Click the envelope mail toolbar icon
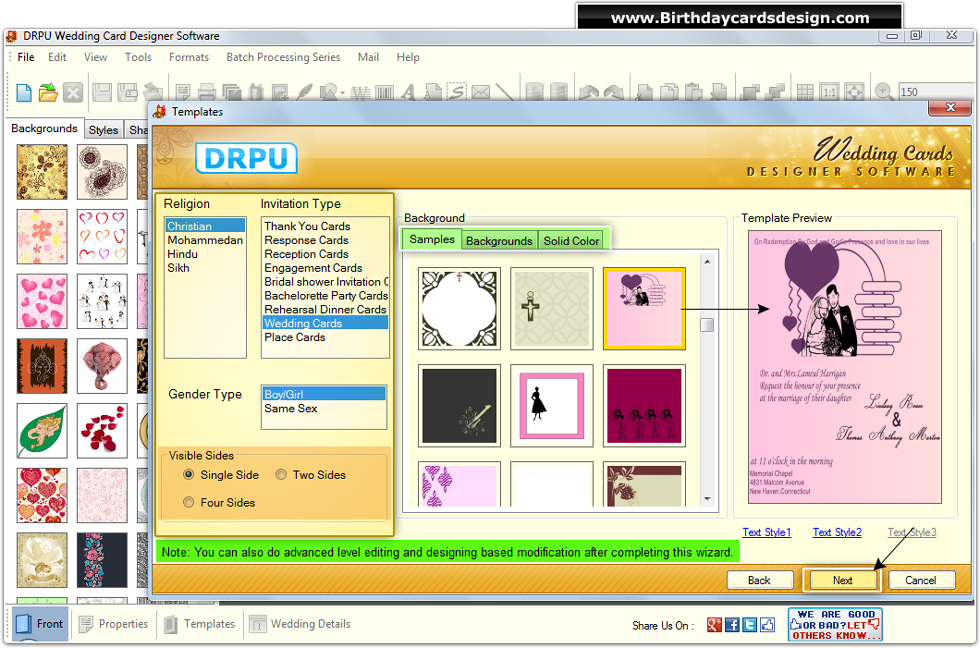Image resolution: width=980 pixels, height=648 pixels. pos(481,92)
